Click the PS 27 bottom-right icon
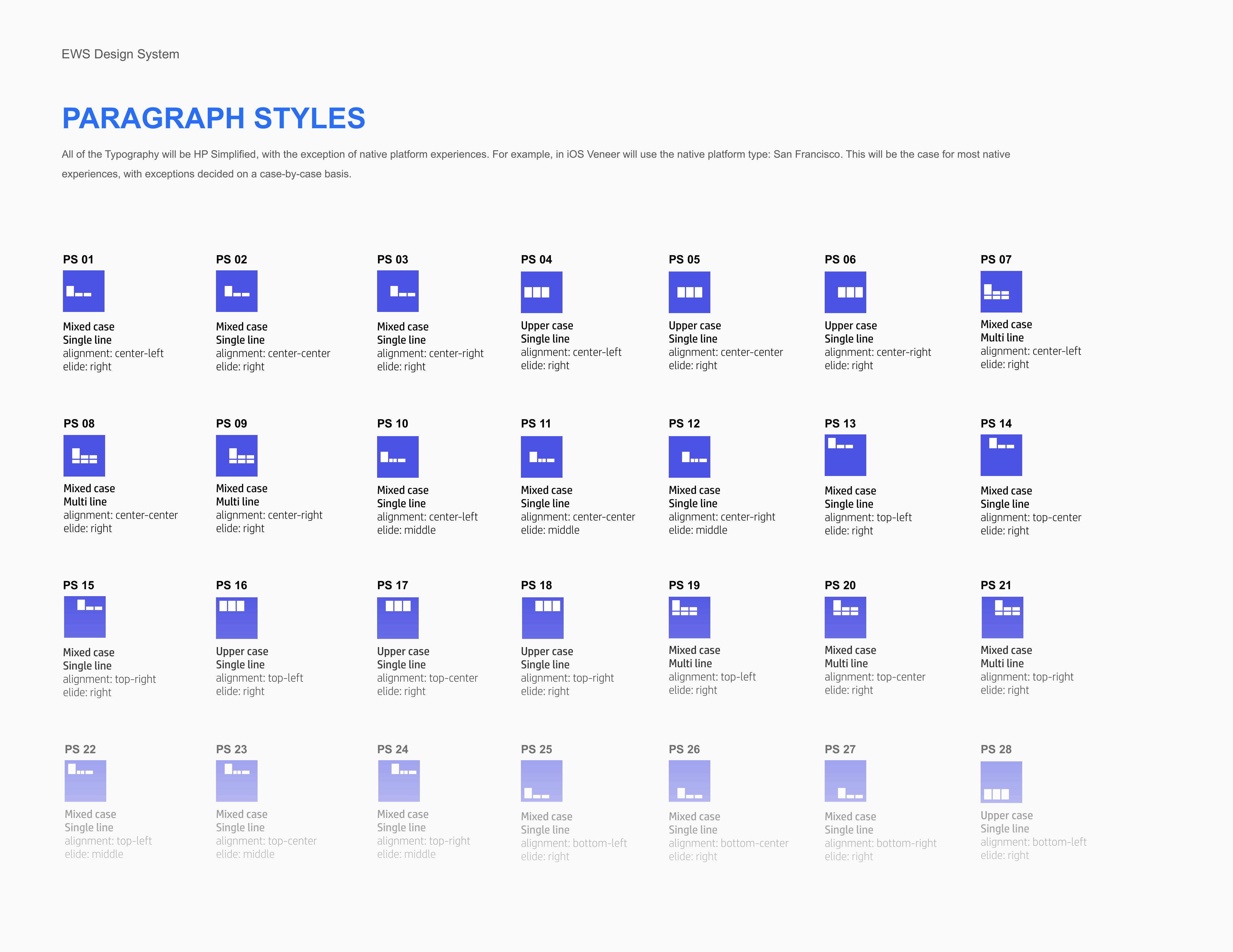Image resolution: width=1233 pixels, height=952 pixels. point(845,781)
